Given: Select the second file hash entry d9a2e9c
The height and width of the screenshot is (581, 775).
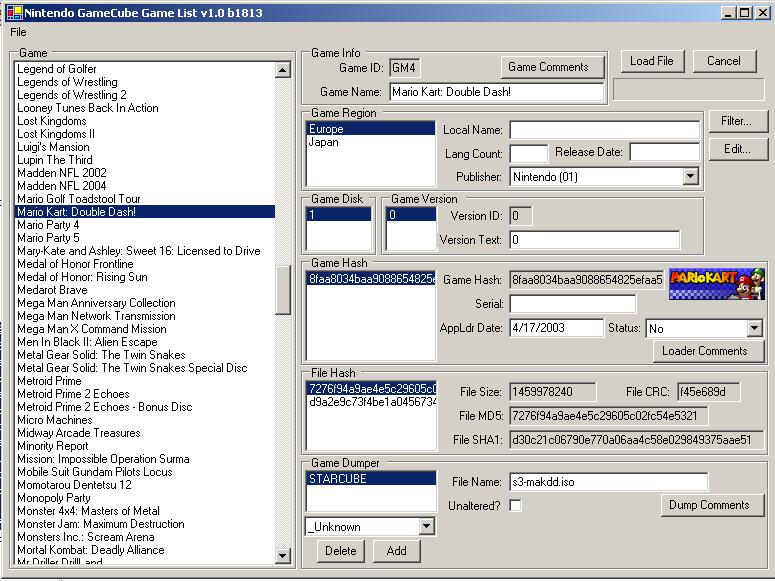Looking at the screenshot, I should tap(371, 402).
